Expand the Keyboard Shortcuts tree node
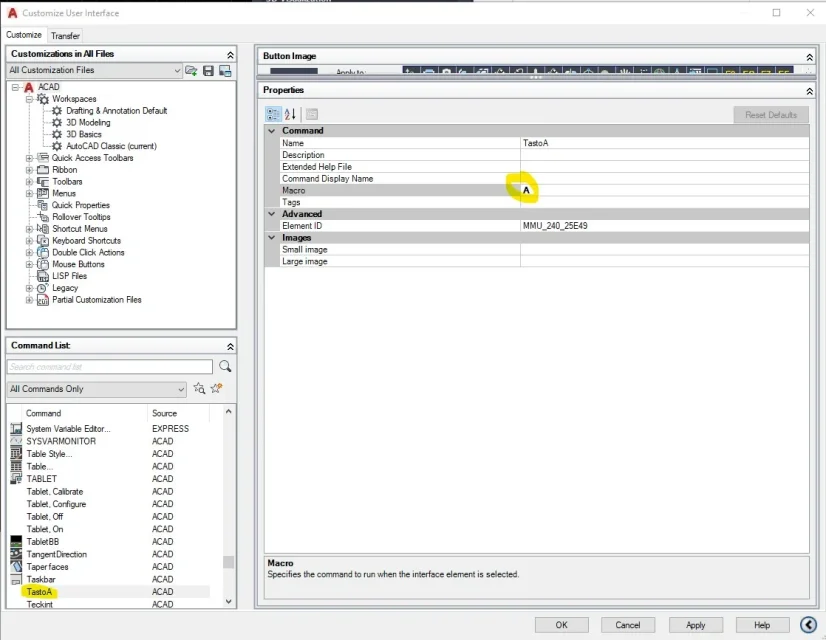This screenshot has width=826, height=640. 30,241
